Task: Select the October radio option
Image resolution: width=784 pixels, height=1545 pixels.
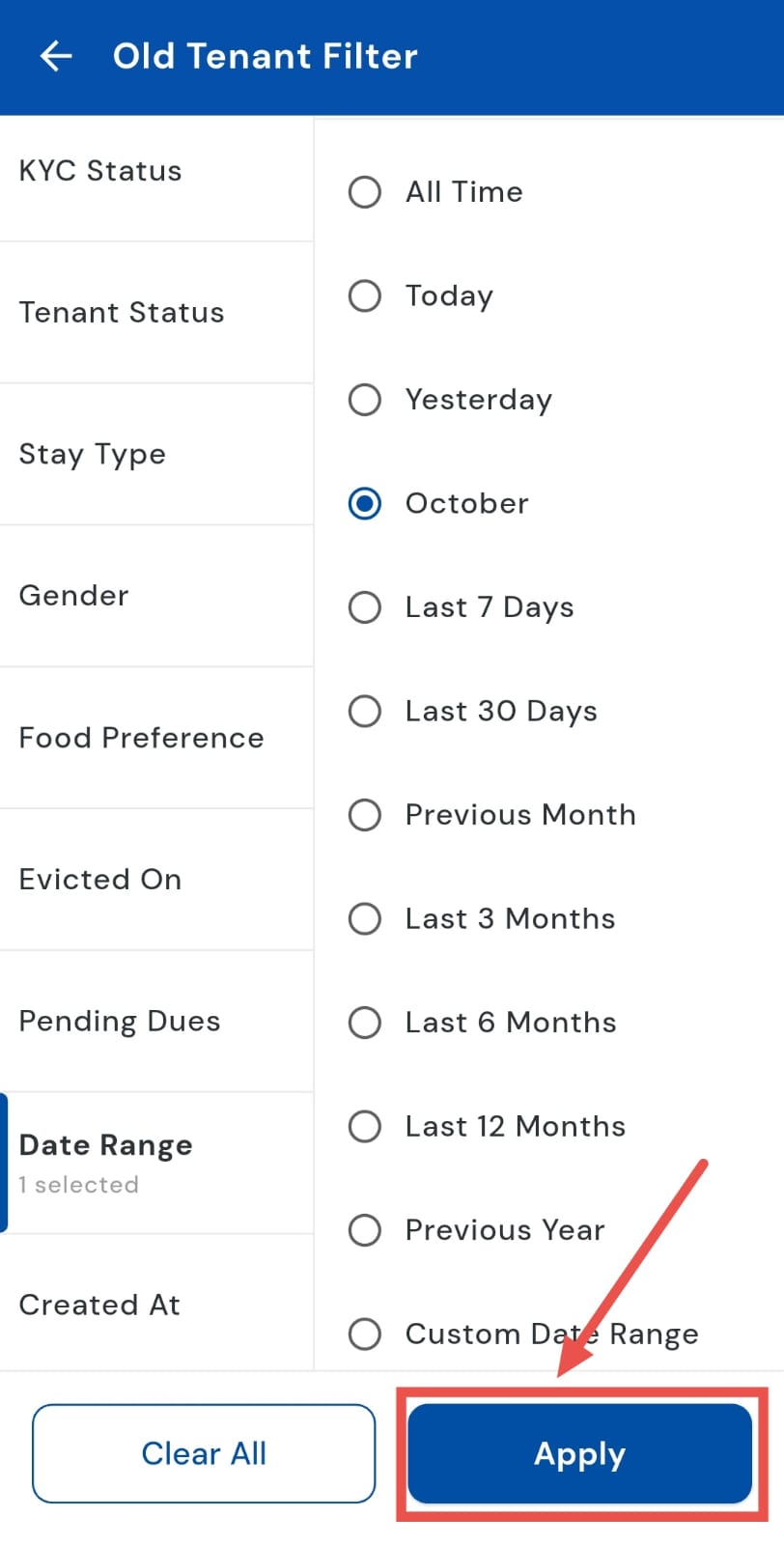Action: pos(365,503)
